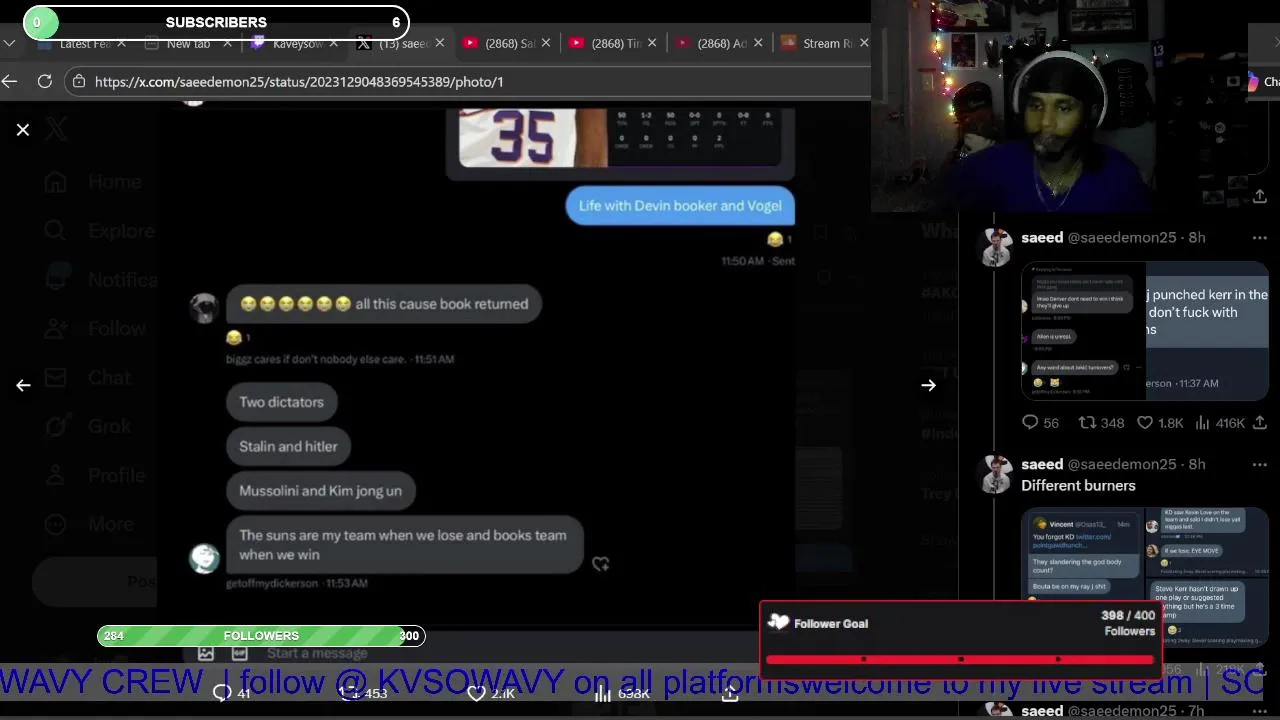
Task: Click the Different burners tweet text
Action: [1078, 486]
